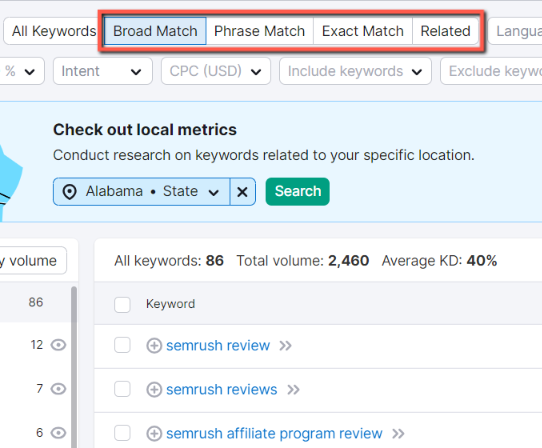
Task: Check the semrush review row checkbox
Action: [x=122, y=345]
